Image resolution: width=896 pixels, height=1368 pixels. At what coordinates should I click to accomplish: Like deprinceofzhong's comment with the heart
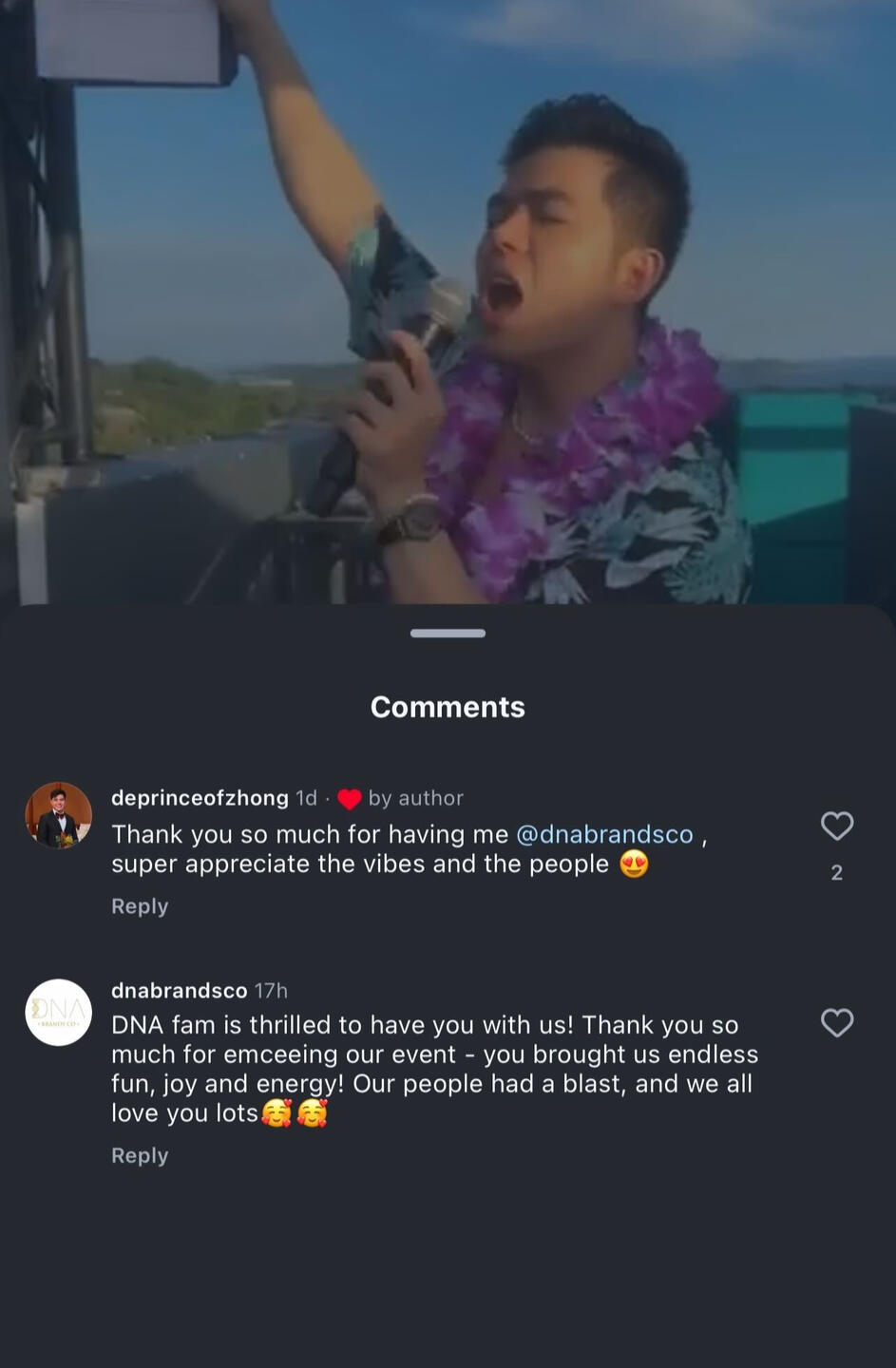(x=836, y=826)
